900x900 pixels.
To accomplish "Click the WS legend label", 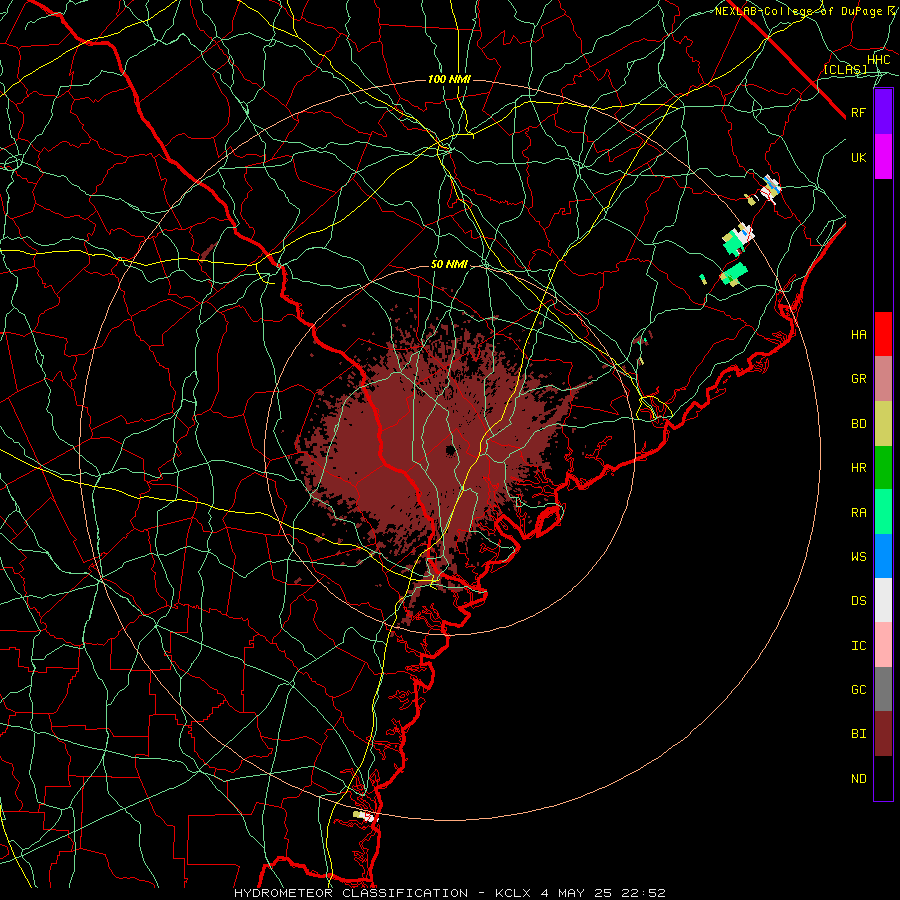I will tap(858, 557).
